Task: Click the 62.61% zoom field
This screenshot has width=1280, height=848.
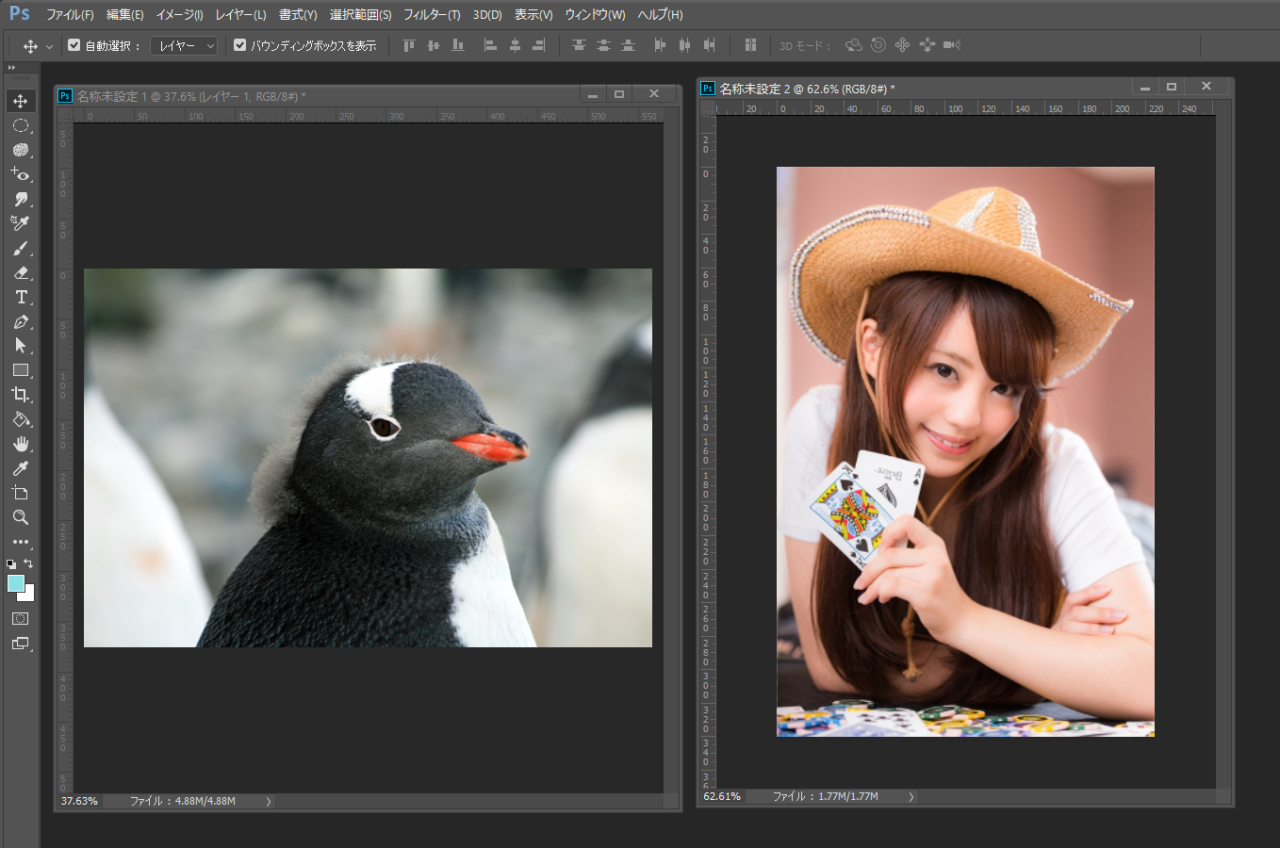Action: click(722, 796)
